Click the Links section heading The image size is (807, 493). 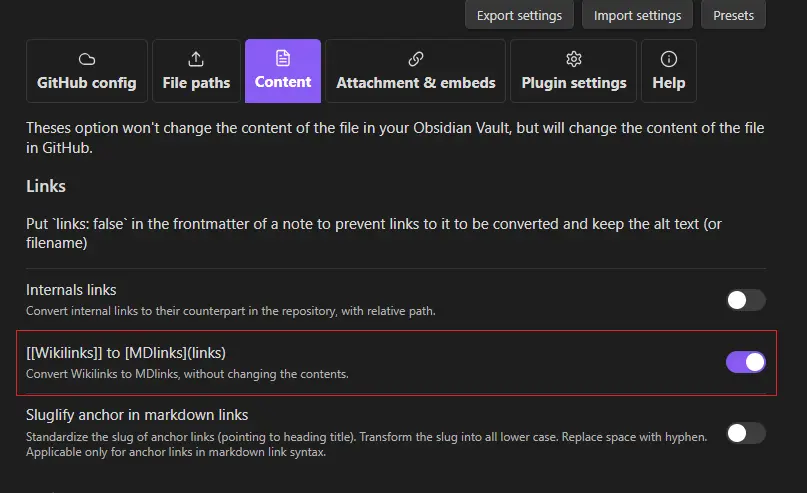click(46, 186)
